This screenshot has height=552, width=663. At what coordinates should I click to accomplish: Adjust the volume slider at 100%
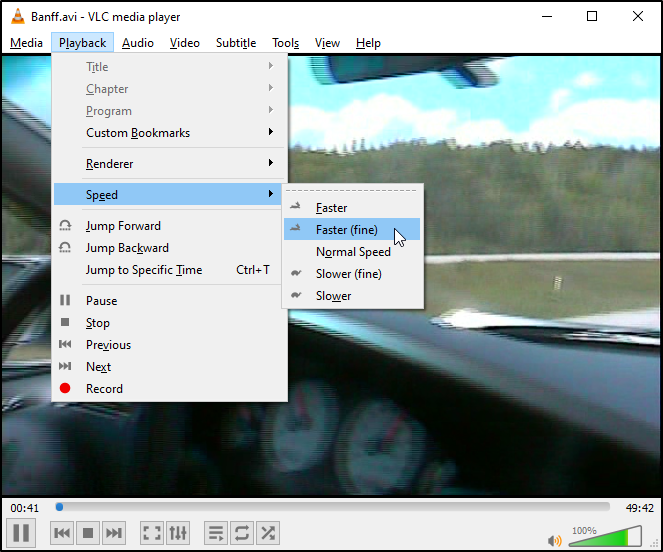(606, 536)
